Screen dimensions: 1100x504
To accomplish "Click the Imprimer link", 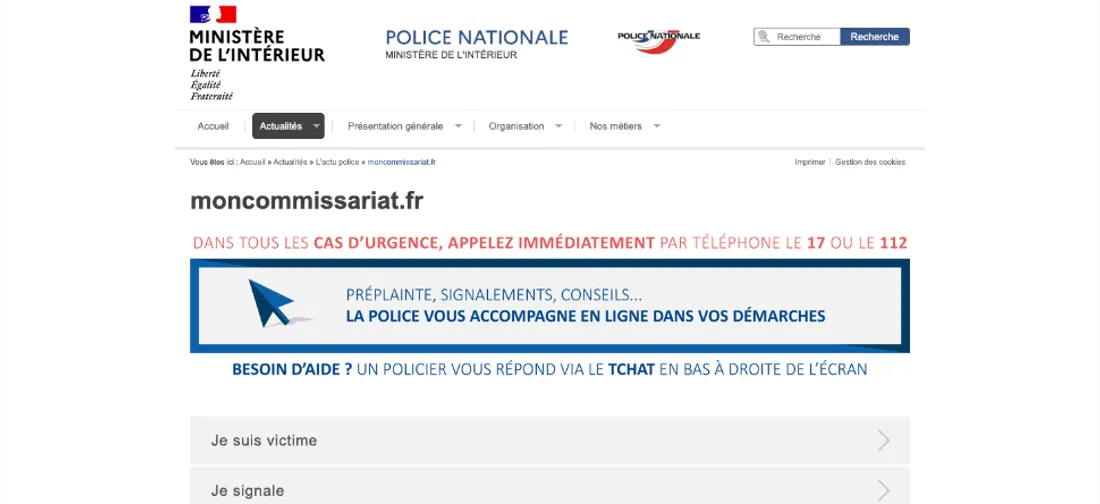I will point(810,162).
